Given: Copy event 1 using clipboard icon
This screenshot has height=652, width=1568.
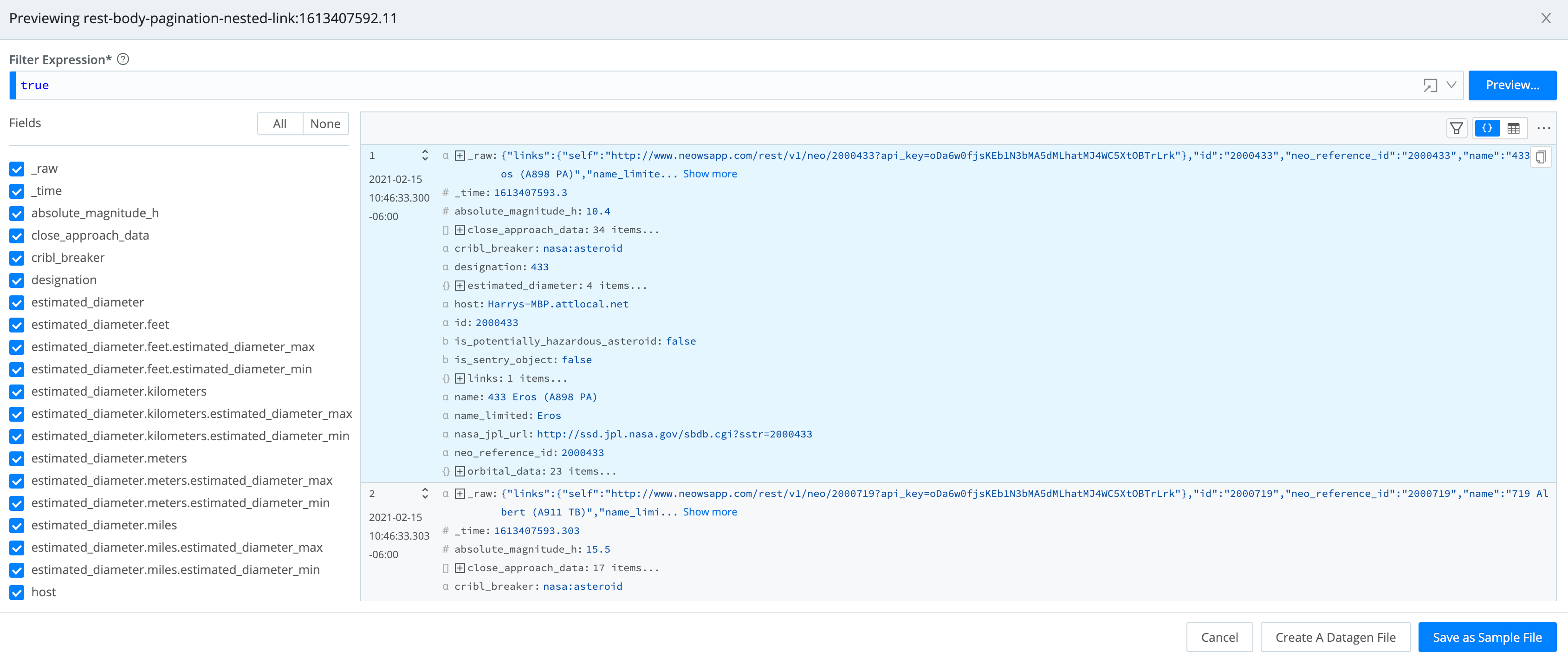Looking at the screenshot, I should [1540, 157].
